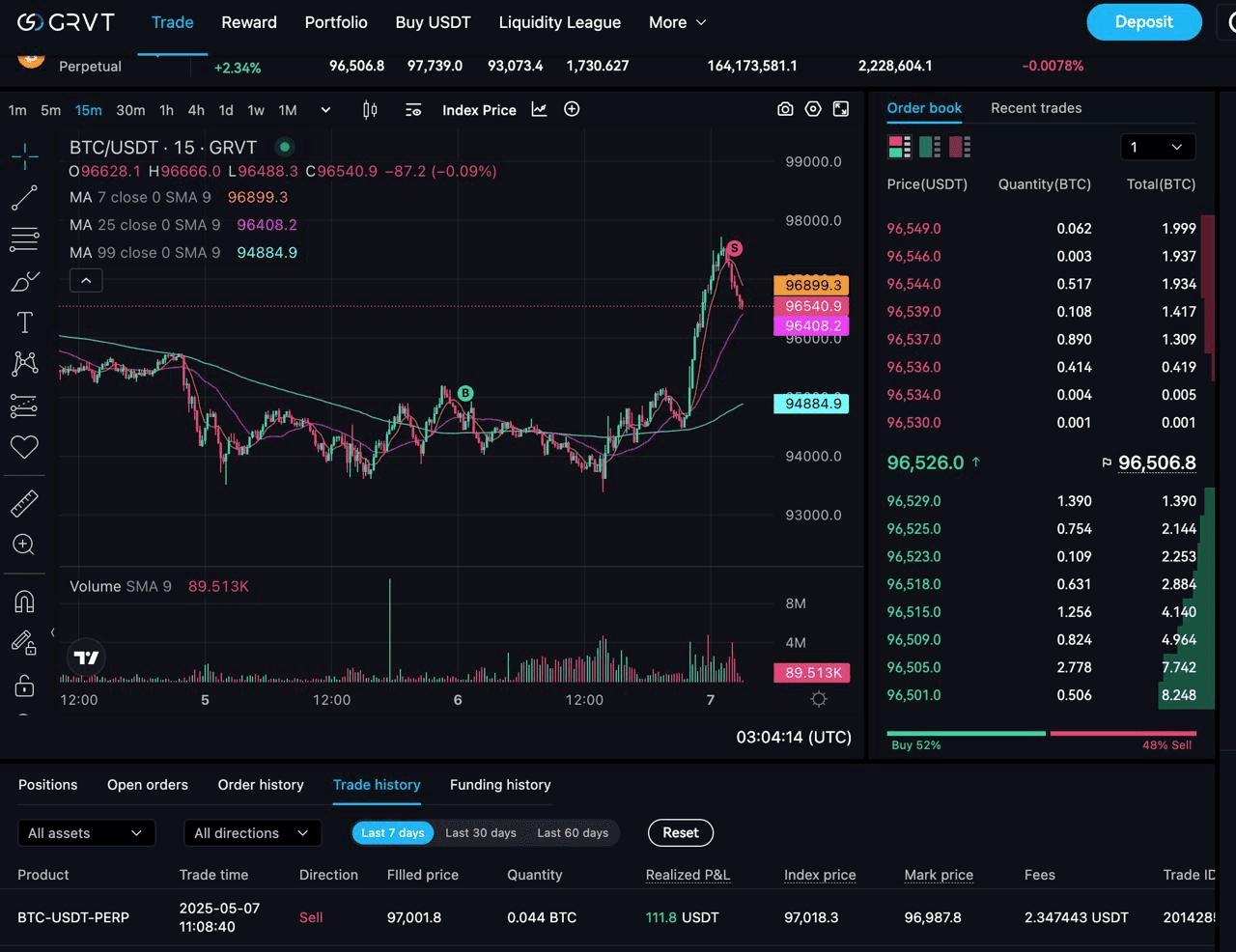Select the 1M monthly timeframe
Image resolution: width=1236 pixels, height=952 pixels.
click(x=288, y=110)
